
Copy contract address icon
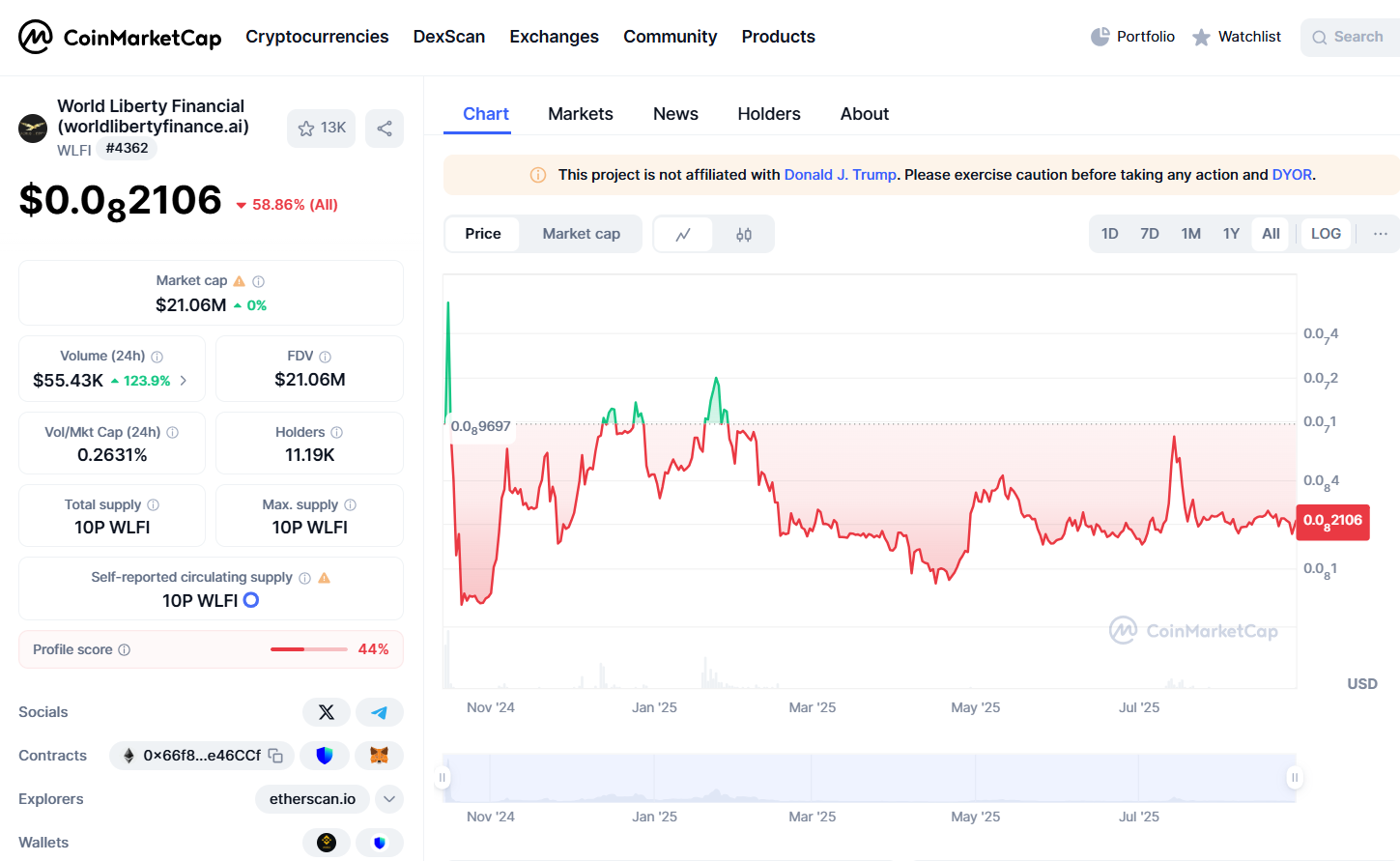(275, 756)
